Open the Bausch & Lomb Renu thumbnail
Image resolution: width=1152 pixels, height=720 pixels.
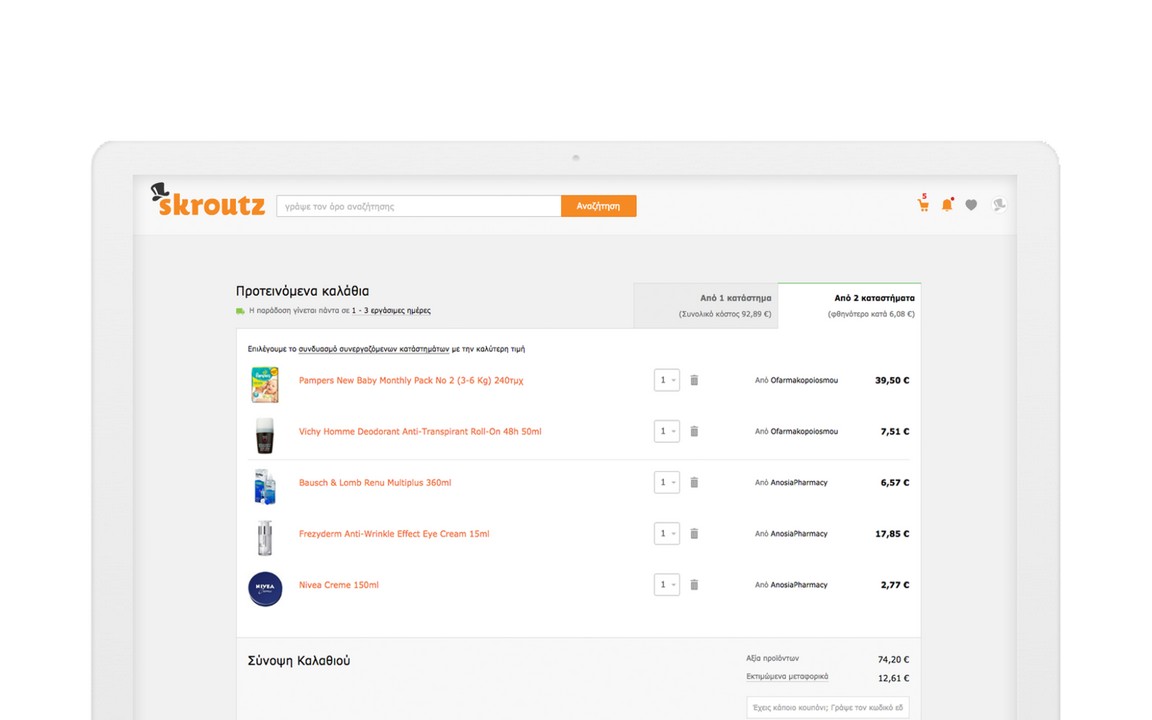(264, 486)
